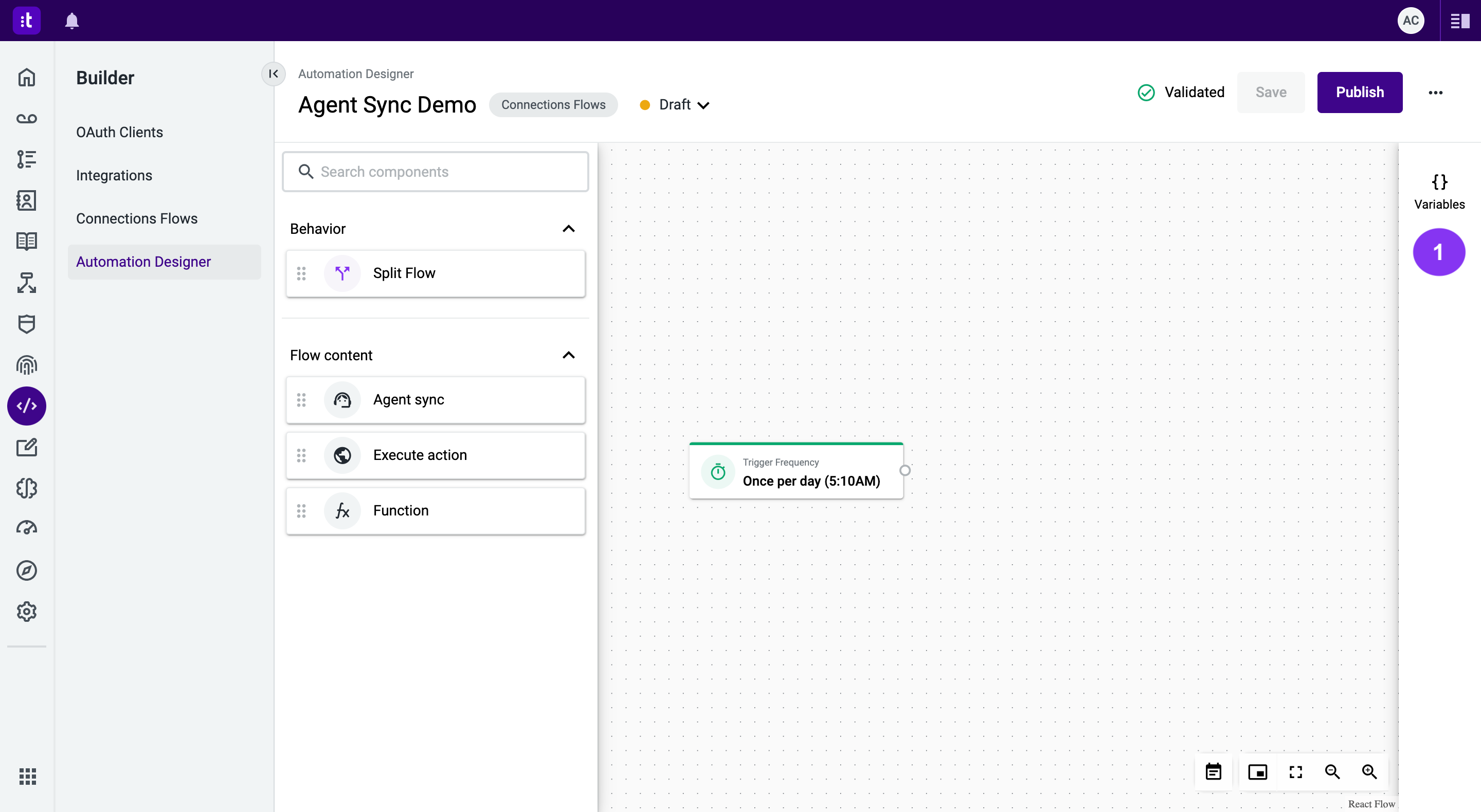Viewport: 1481px width, 812px height.
Task: Click the Trigger Frequency timer icon
Action: pos(718,472)
